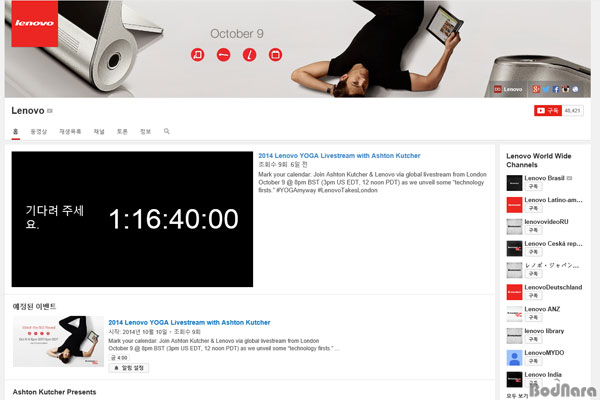Click the #YOGAmyway hashtag in description
The height and width of the screenshot is (400, 600).
[295, 190]
